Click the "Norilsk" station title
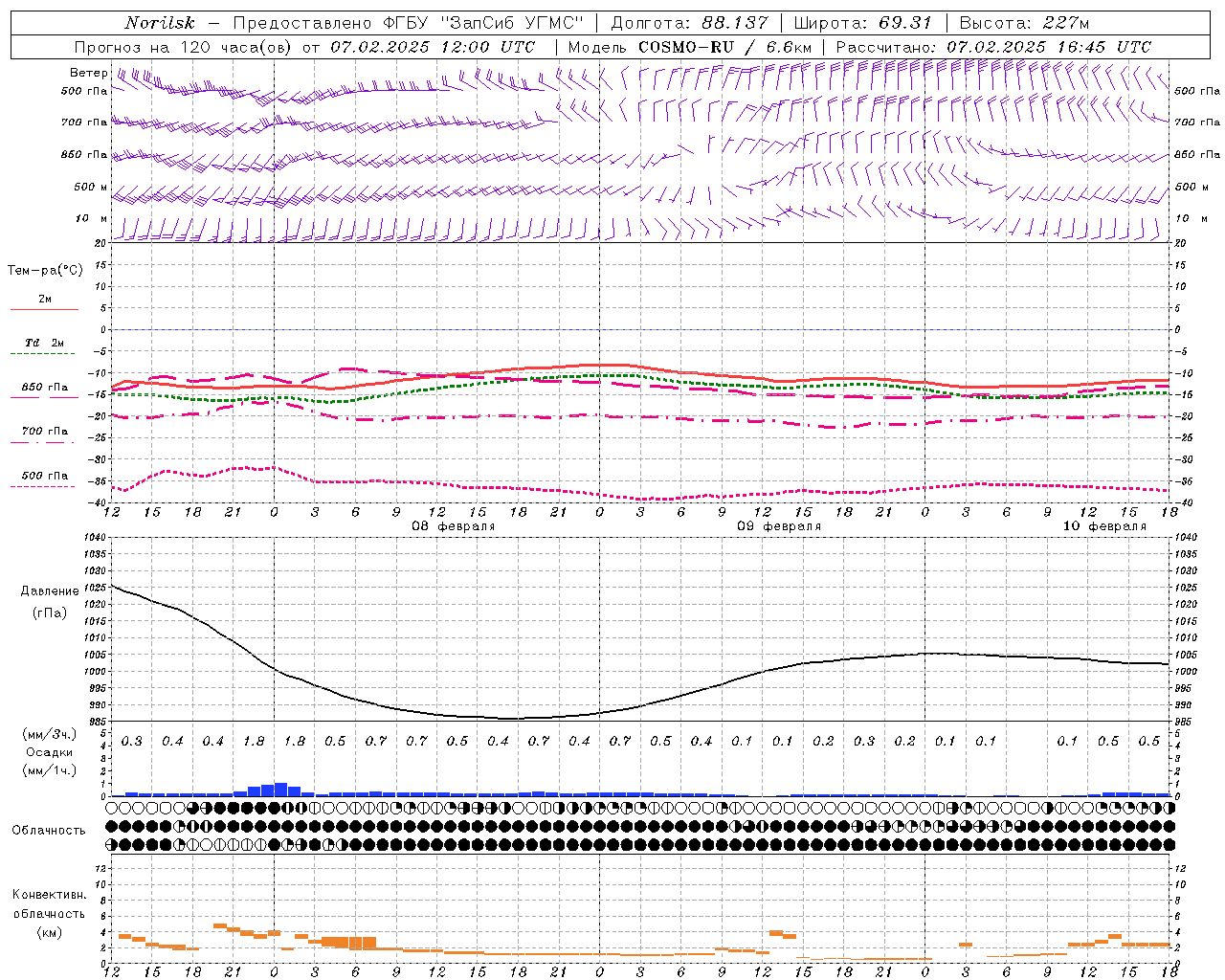1225x980 pixels. (x=160, y=23)
